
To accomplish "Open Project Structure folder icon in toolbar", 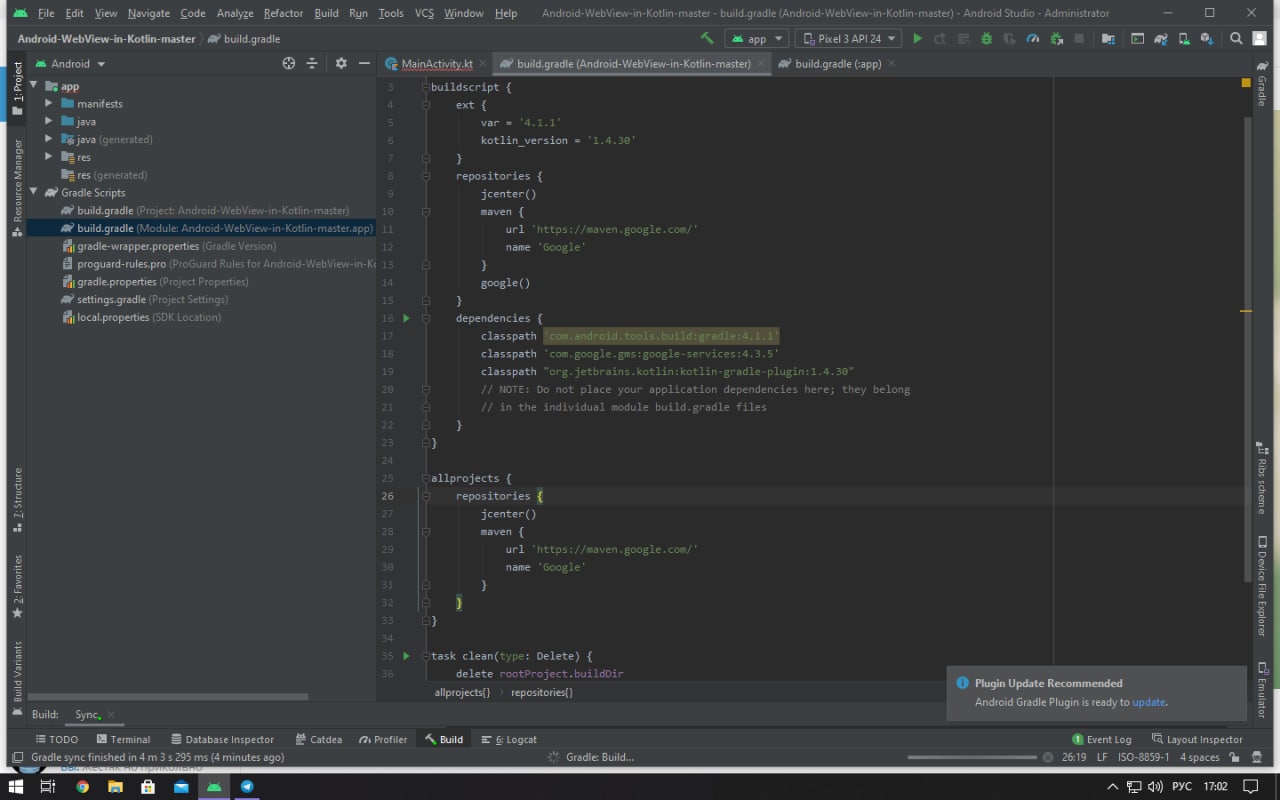I will [x=1108, y=39].
